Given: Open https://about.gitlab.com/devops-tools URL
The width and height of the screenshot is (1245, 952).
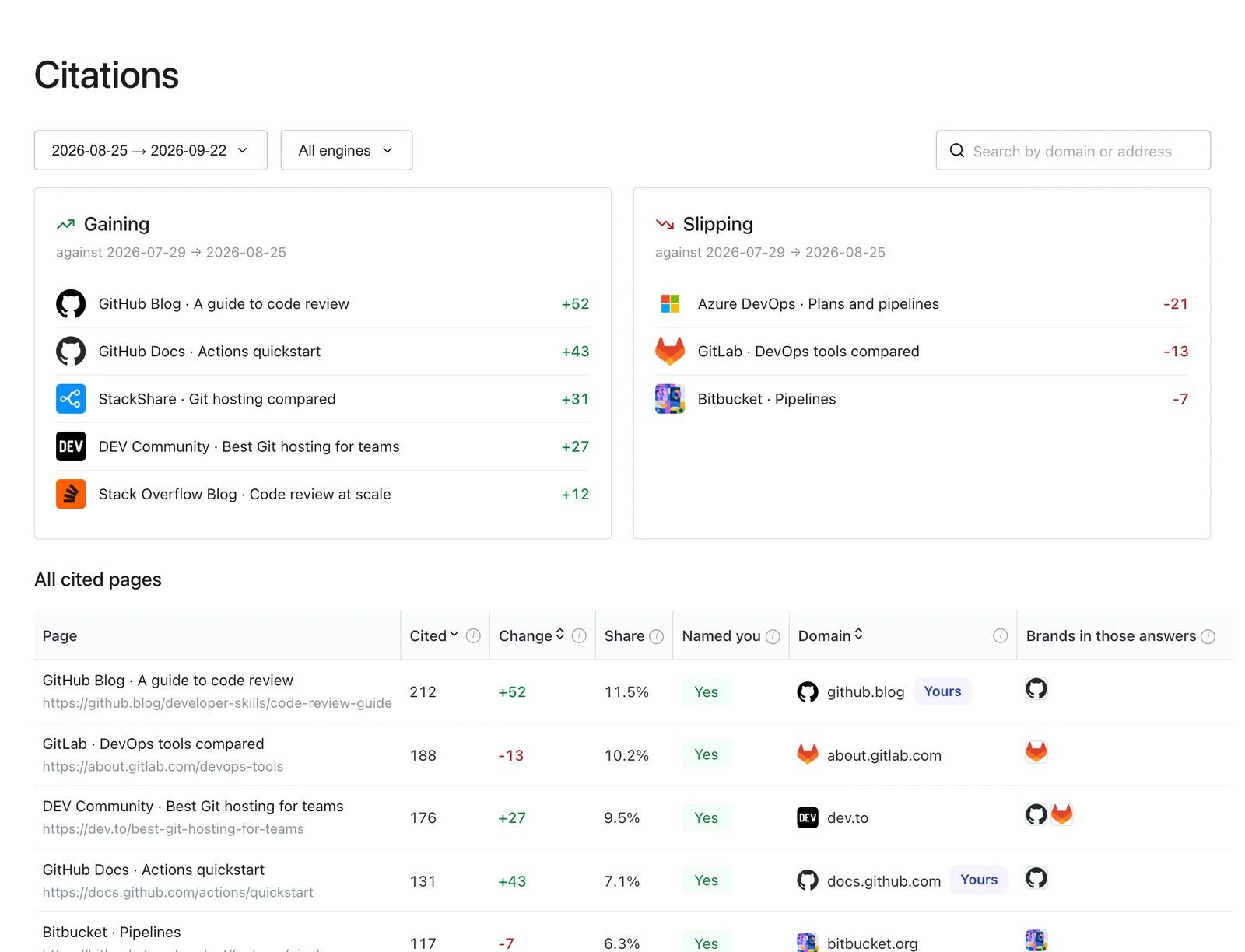Looking at the screenshot, I should pos(163,767).
